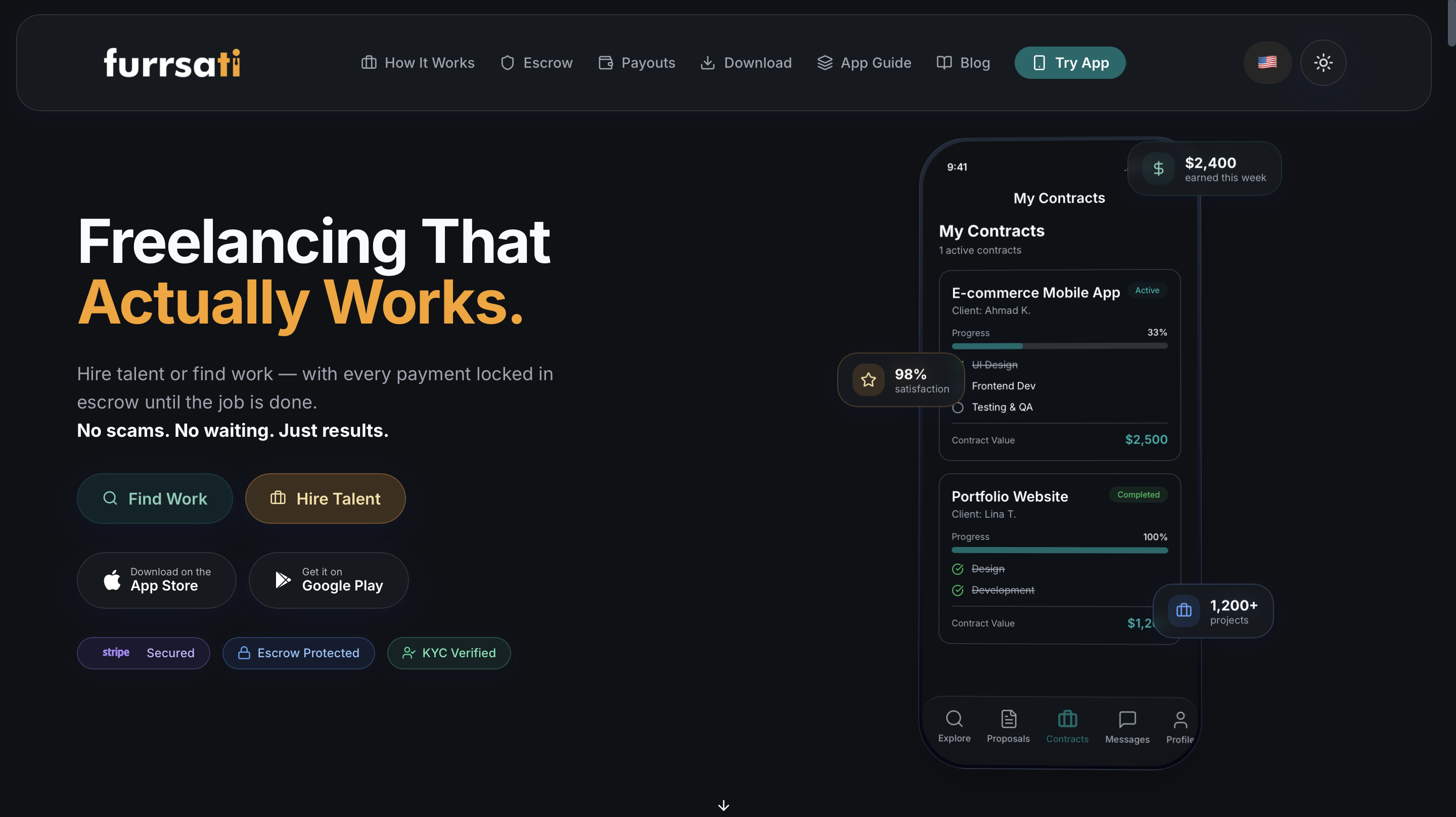Image resolution: width=1456 pixels, height=817 pixels.
Task: Click the dollar icon on the earnings badge
Action: 1158,168
